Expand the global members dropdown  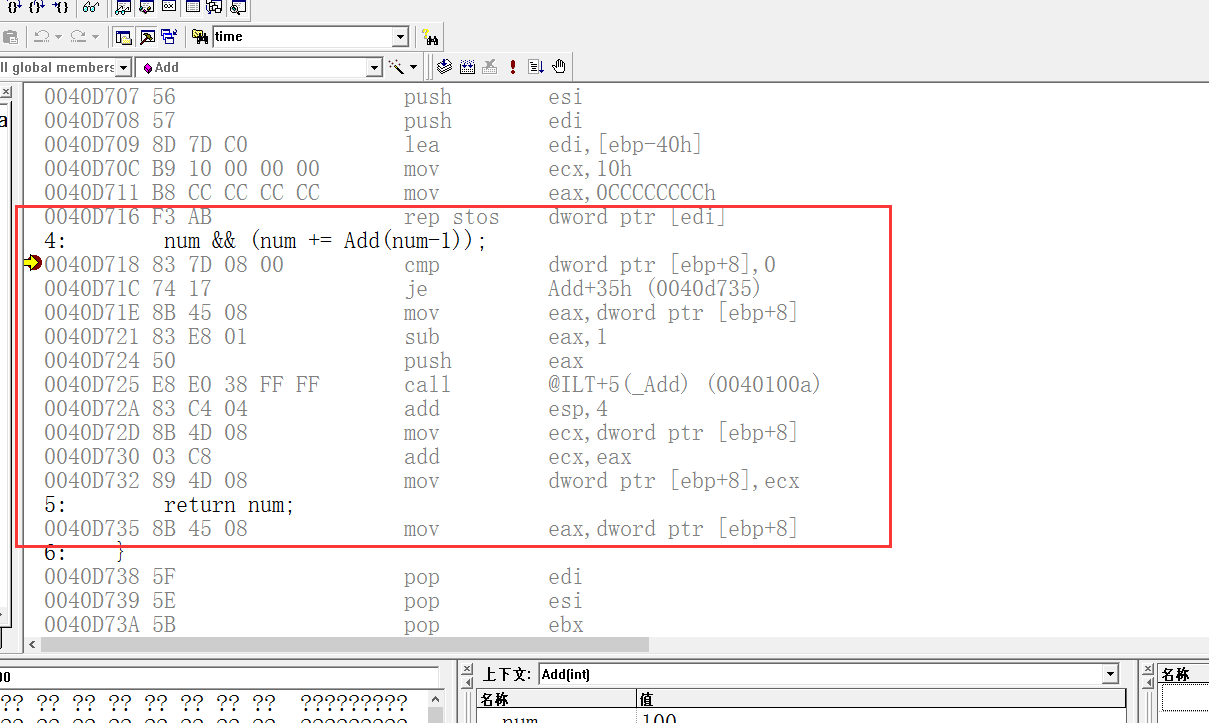click(124, 67)
